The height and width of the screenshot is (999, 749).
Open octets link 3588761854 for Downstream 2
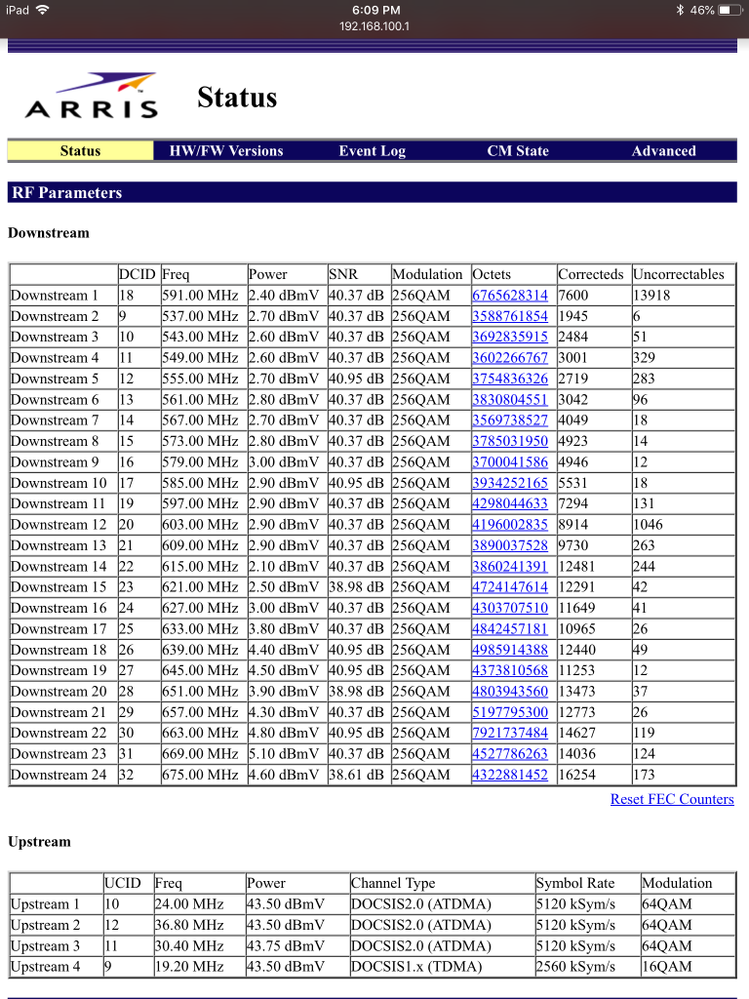510,317
